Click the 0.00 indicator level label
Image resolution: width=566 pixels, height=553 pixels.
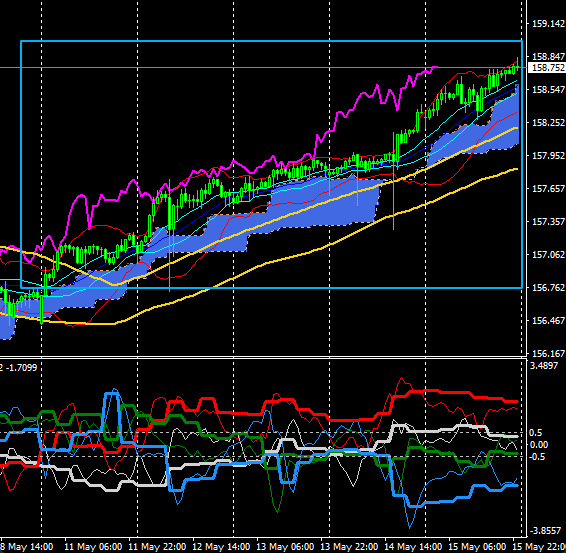[538, 444]
